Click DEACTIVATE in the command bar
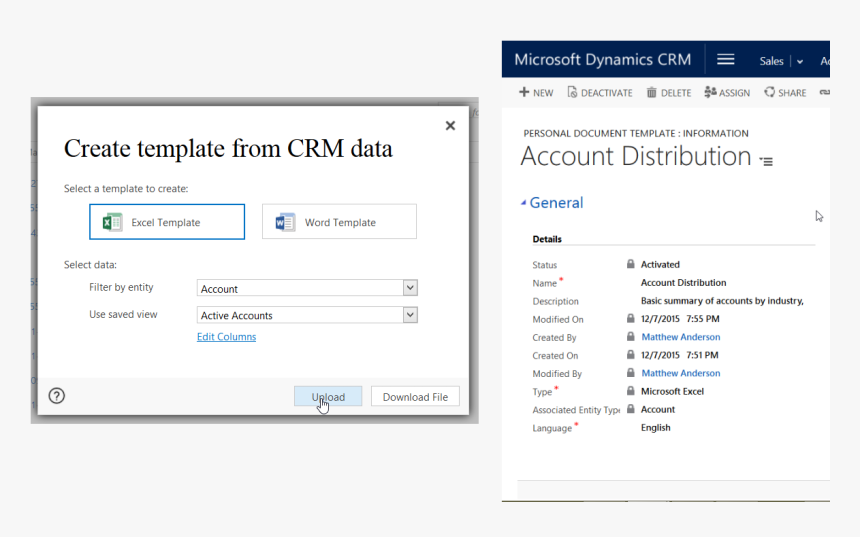This screenshot has height=537, width=860. click(x=600, y=93)
